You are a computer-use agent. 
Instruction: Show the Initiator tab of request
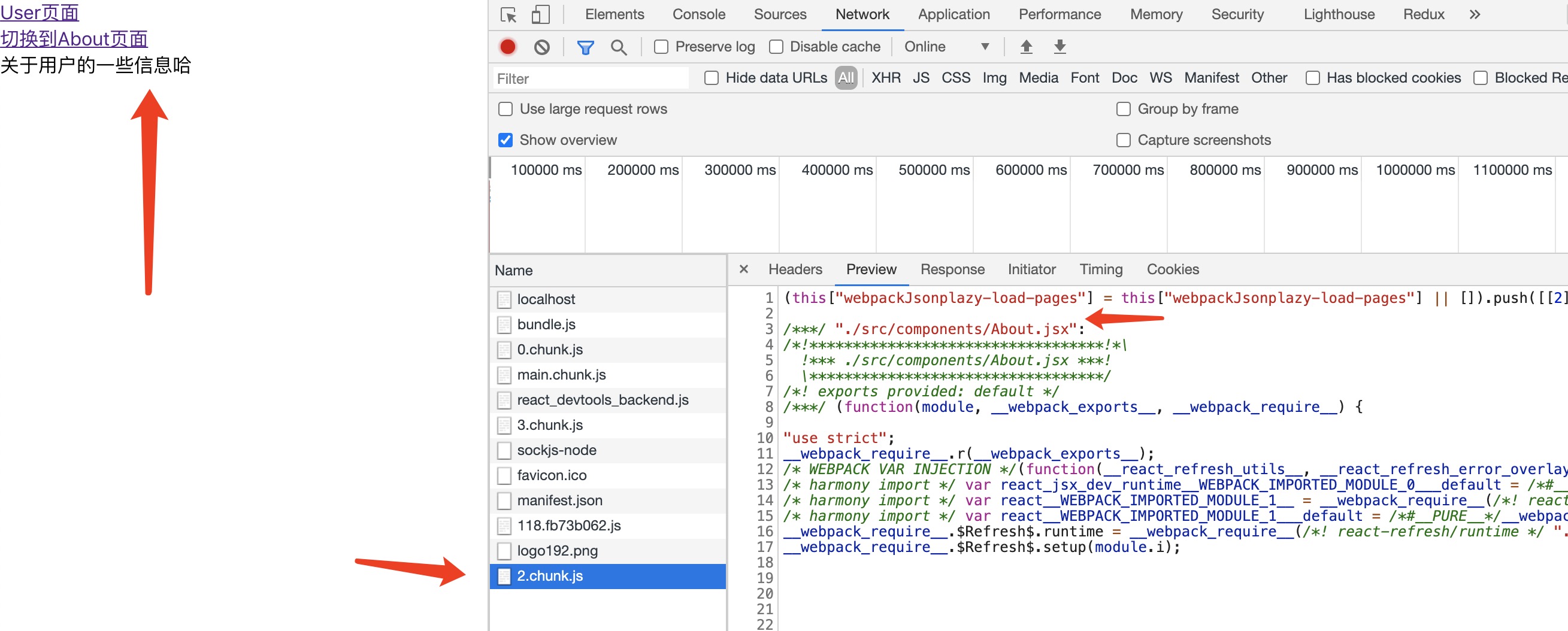click(1031, 269)
